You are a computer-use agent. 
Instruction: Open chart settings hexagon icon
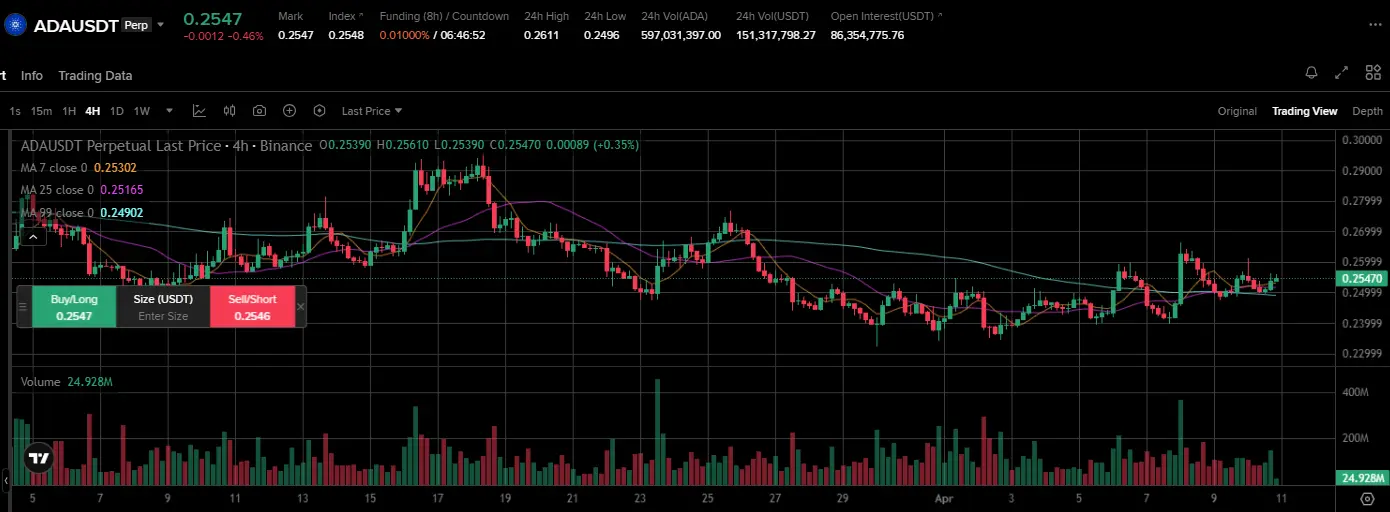coord(319,111)
